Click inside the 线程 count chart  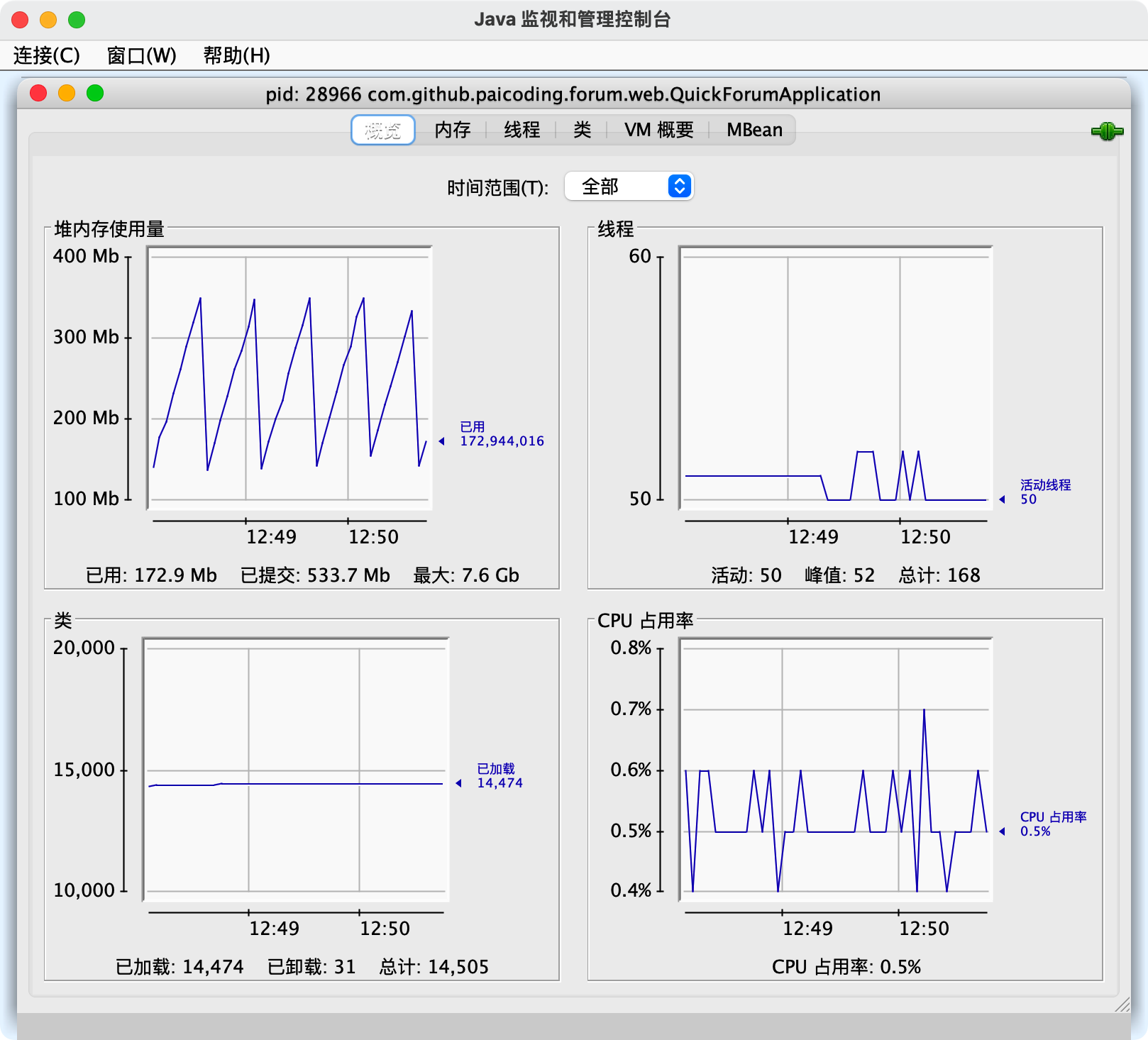pyautogui.click(x=835, y=377)
